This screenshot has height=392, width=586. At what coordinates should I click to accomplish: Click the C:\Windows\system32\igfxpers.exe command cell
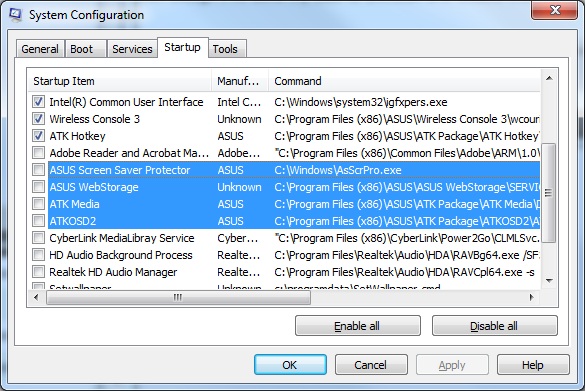pos(361,102)
